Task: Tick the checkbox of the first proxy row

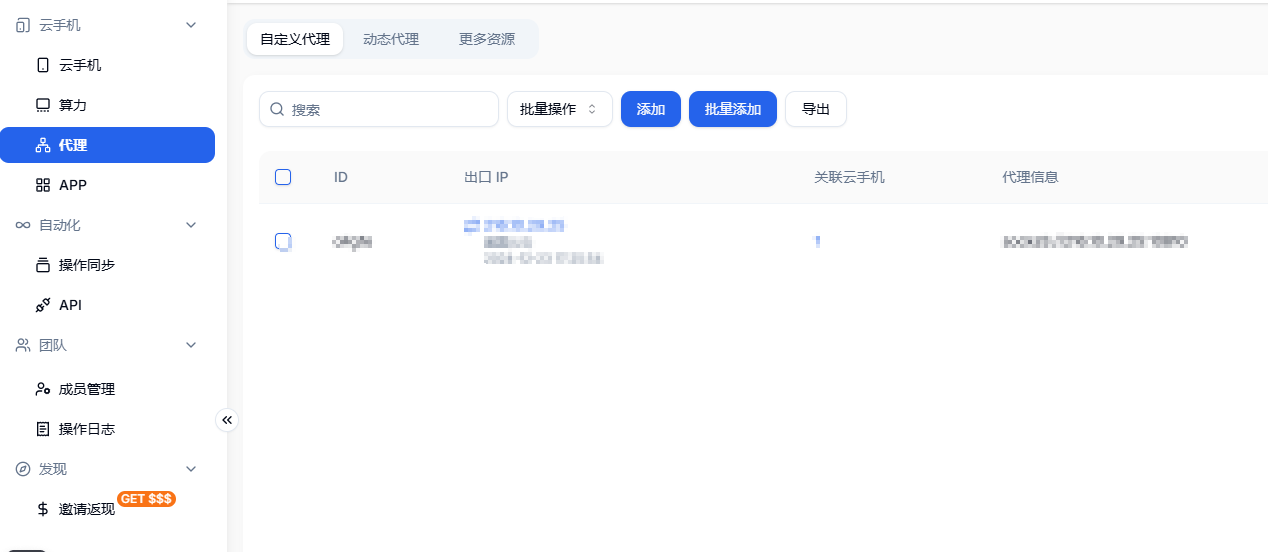Action: 283,241
